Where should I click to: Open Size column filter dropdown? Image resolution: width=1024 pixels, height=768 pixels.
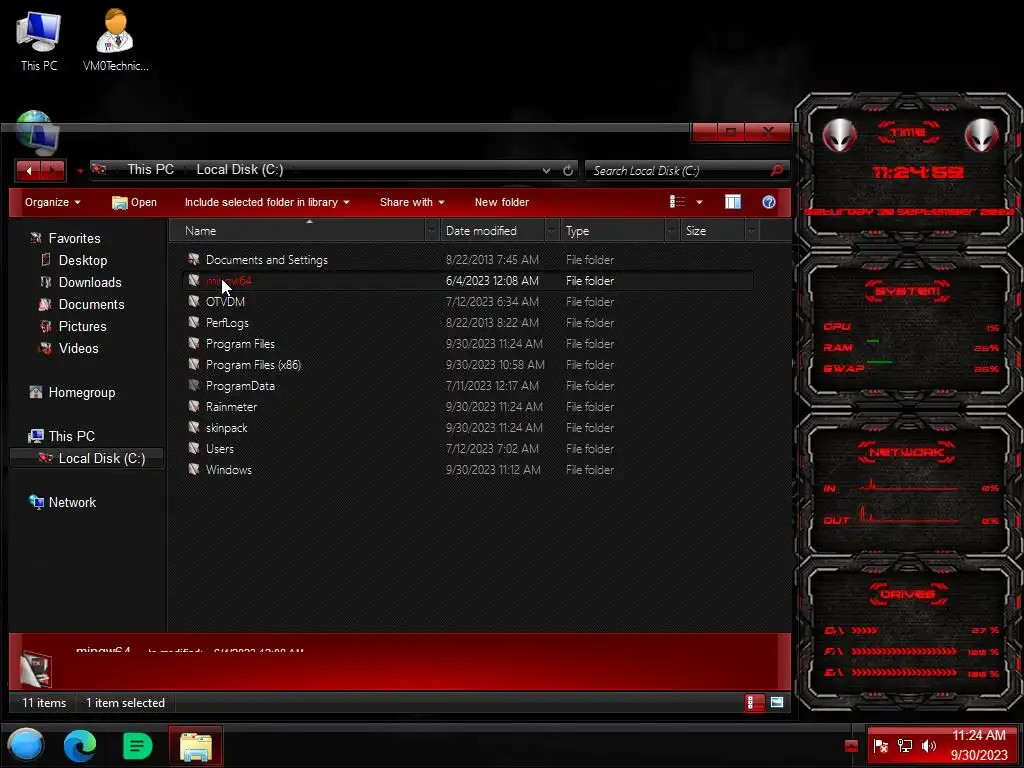pos(752,231)
